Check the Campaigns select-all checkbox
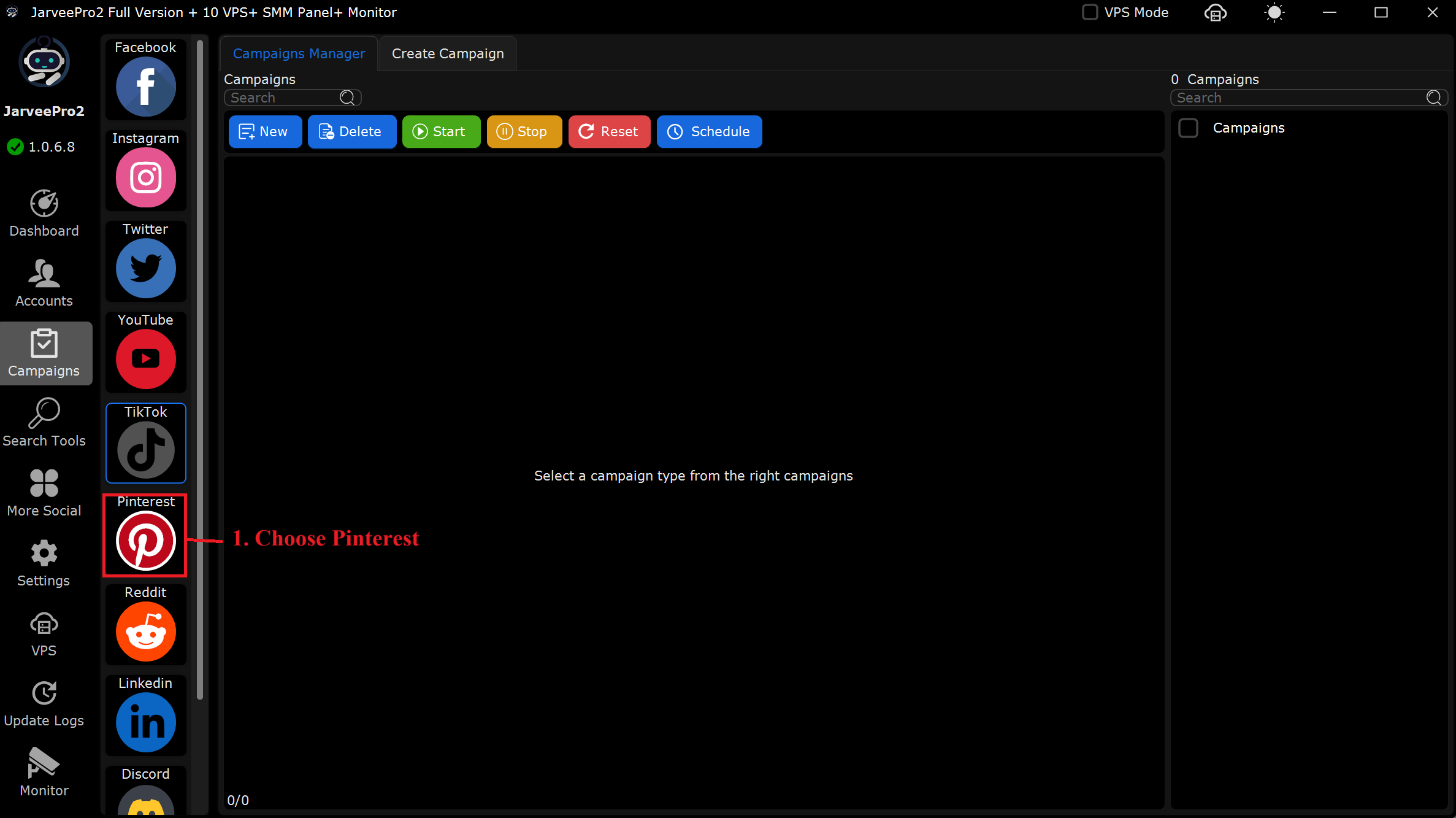1456x818 pixels. point(1188,128)
